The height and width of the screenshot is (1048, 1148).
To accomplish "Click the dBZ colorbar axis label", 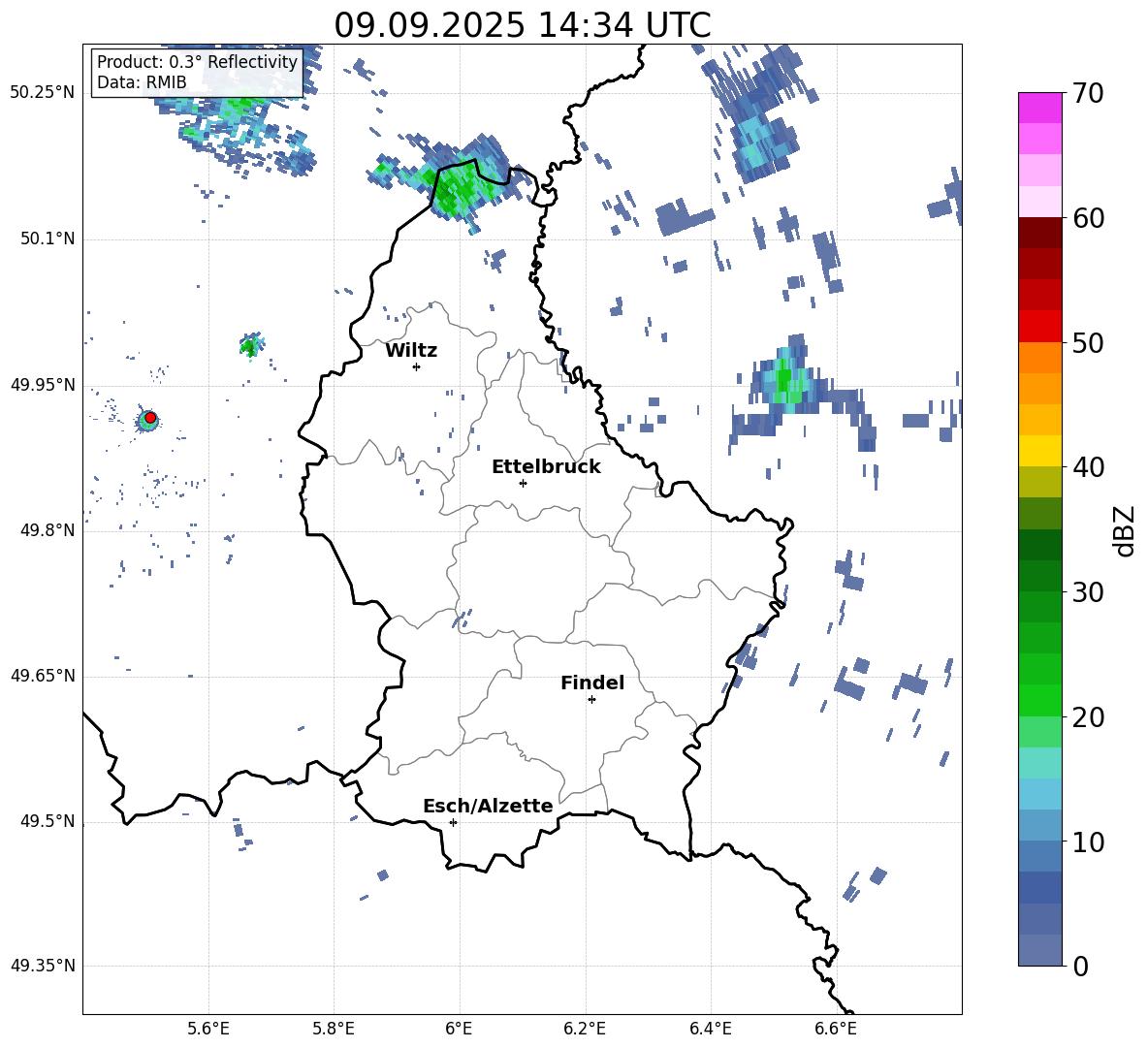I will pyautogui.click(x=1125, y=530).
